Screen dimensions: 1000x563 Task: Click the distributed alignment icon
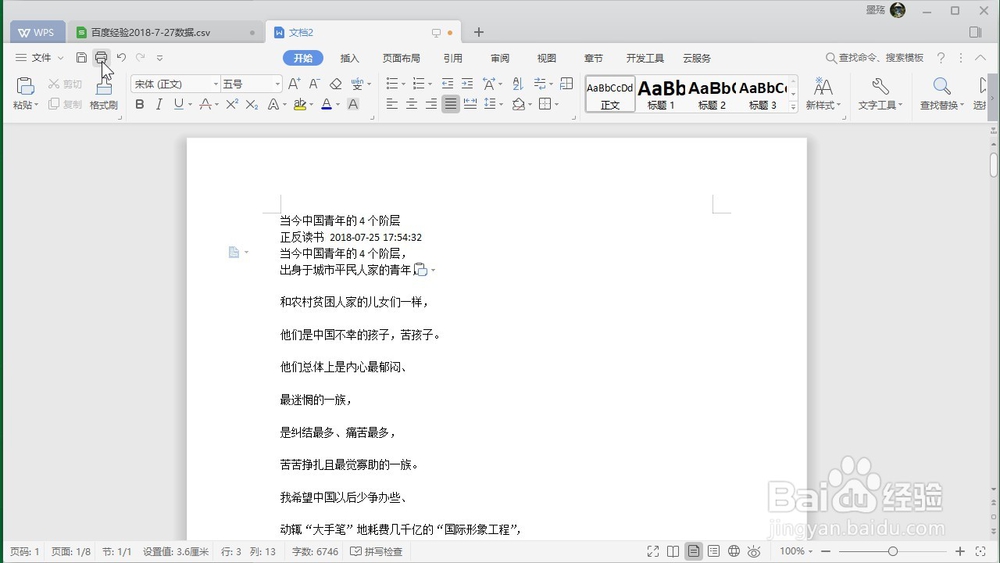tap(471, 104)
